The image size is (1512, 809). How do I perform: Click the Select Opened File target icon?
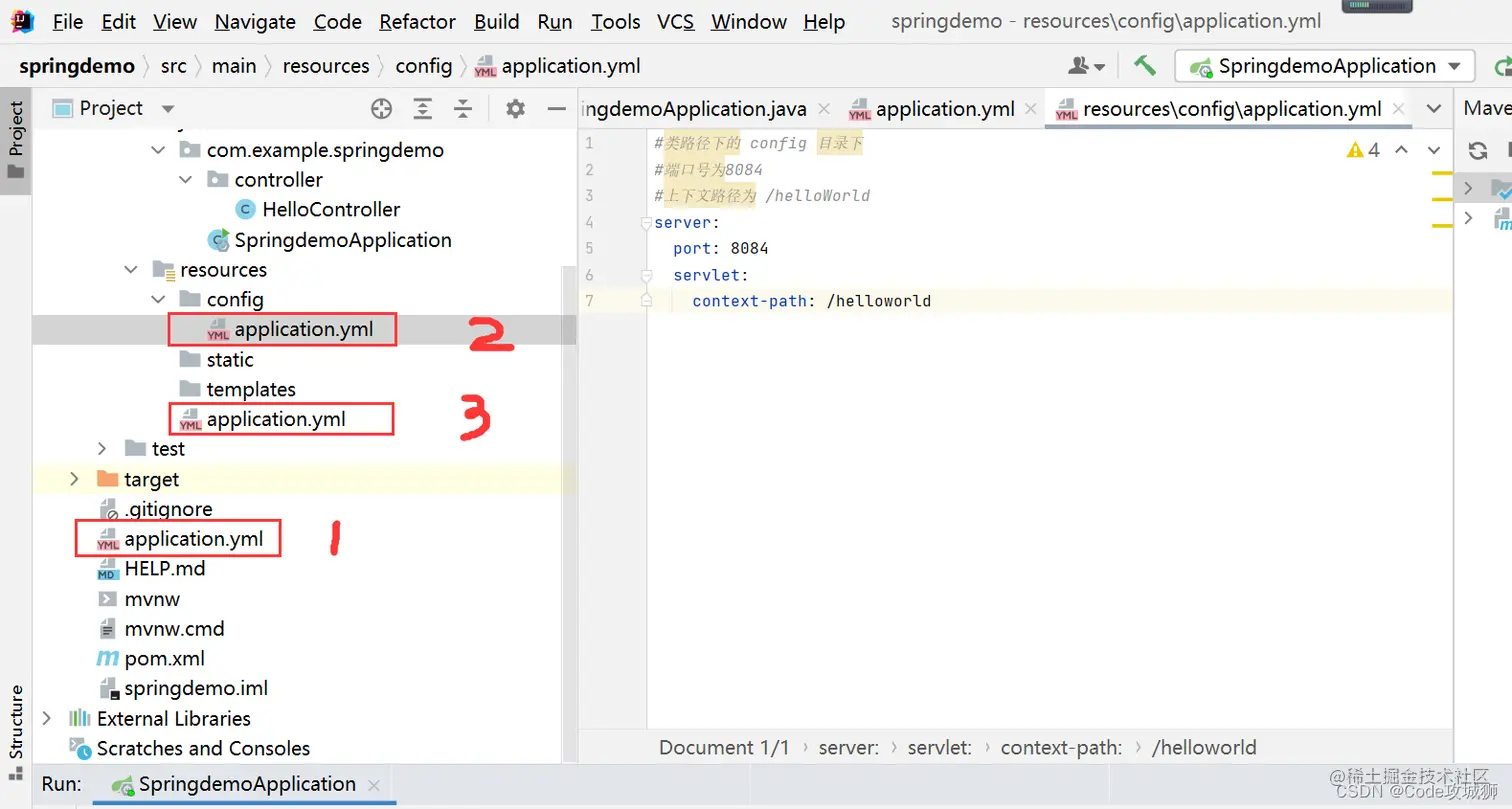click(x=381, y=109)
